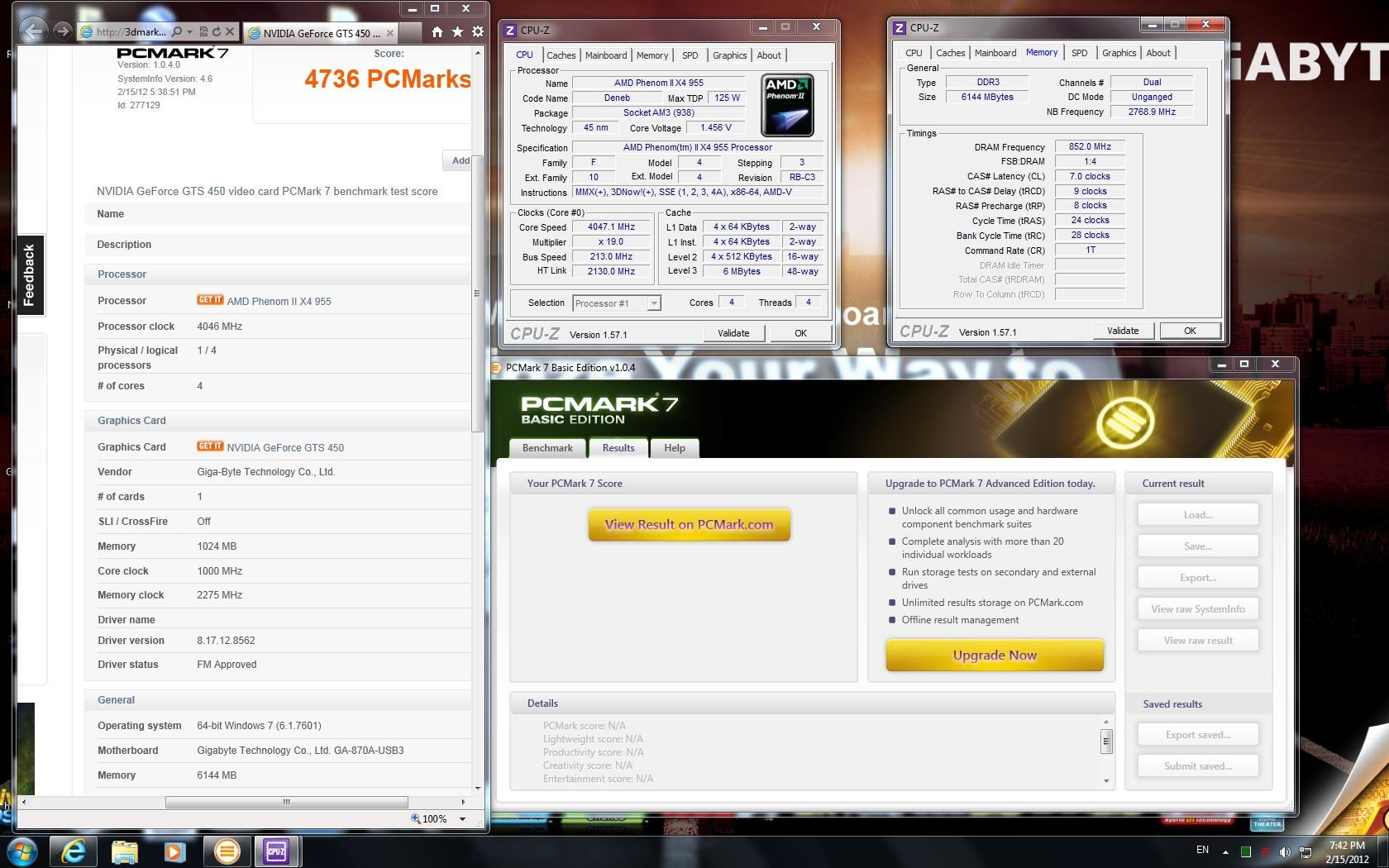Click the GET IT badge beside AMD Phenom II X4 955
Screen dimensions: 1389x868
210,300
